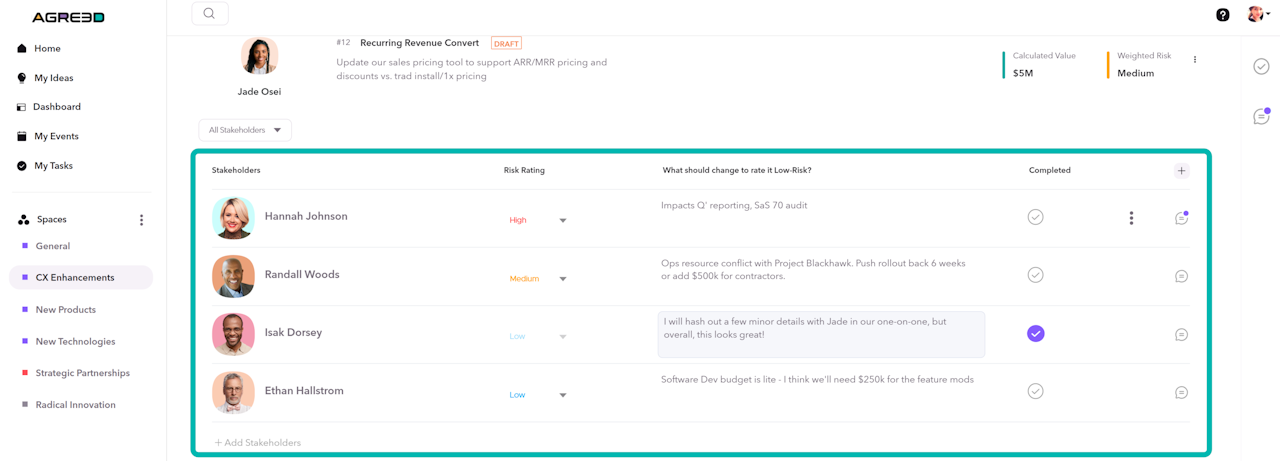Click Isak Dorsey's comment text field
Viewport: 1280px width, 461px height.
pyautogui.click(x=820, y=334)
